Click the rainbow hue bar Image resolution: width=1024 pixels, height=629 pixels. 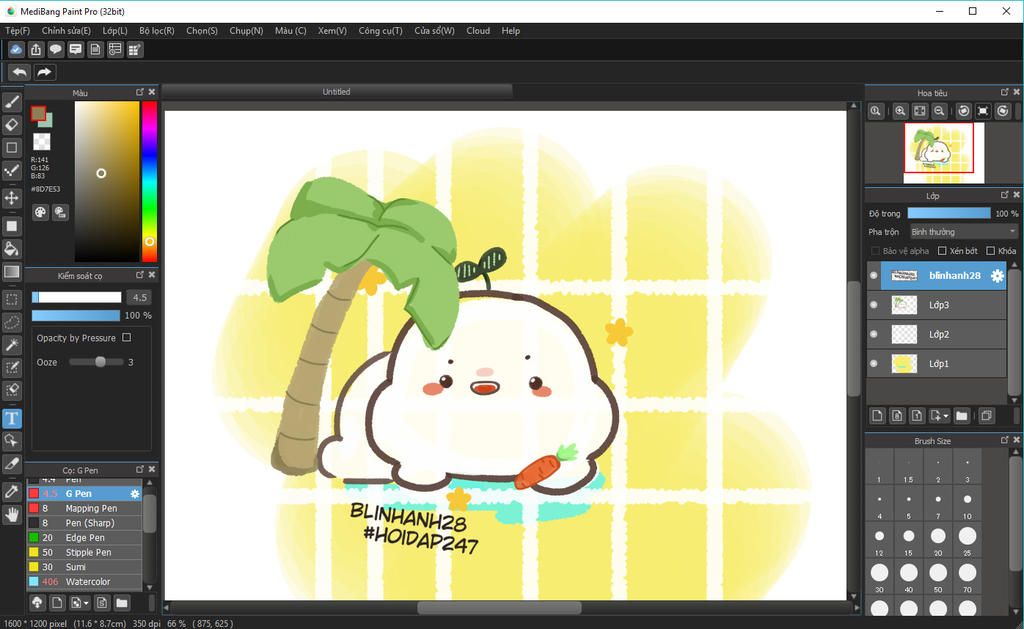pos(150,182)
